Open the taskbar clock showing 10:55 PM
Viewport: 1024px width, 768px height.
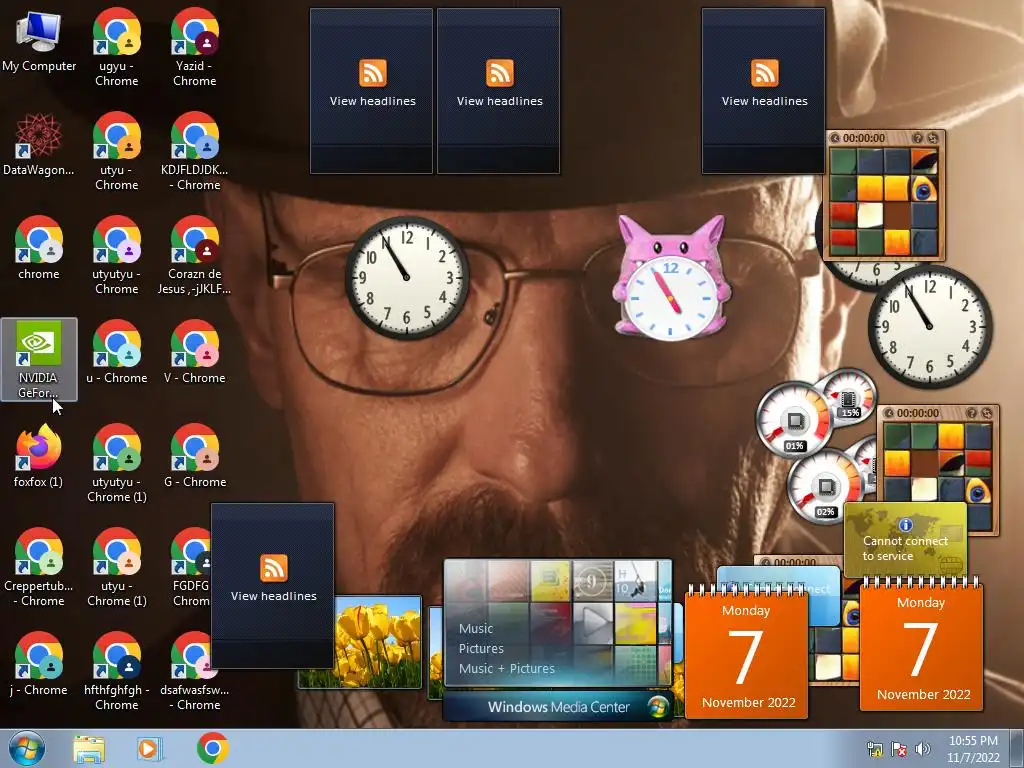[x=973, y=749]
